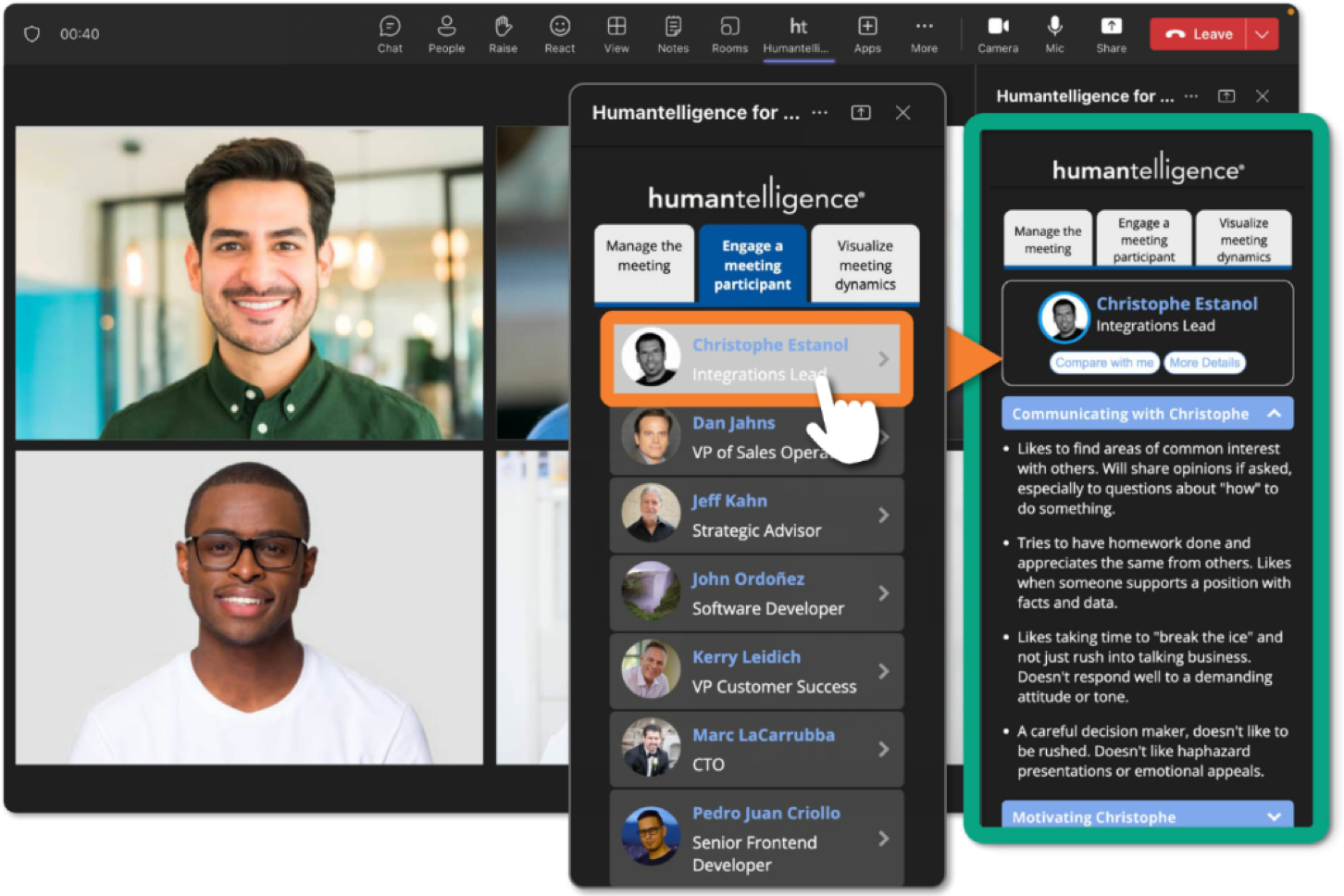The image size is (1344, 896).
Task: Click the Apps plus icon
Action: [x=867, y=34]
